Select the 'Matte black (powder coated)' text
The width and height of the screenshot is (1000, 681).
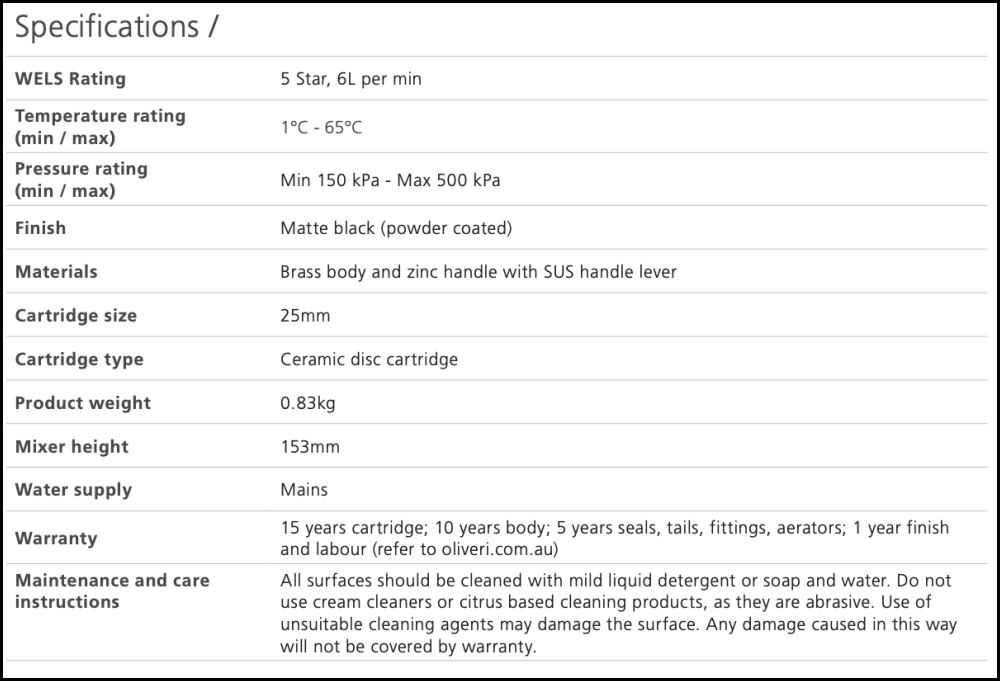click(396, 228)
